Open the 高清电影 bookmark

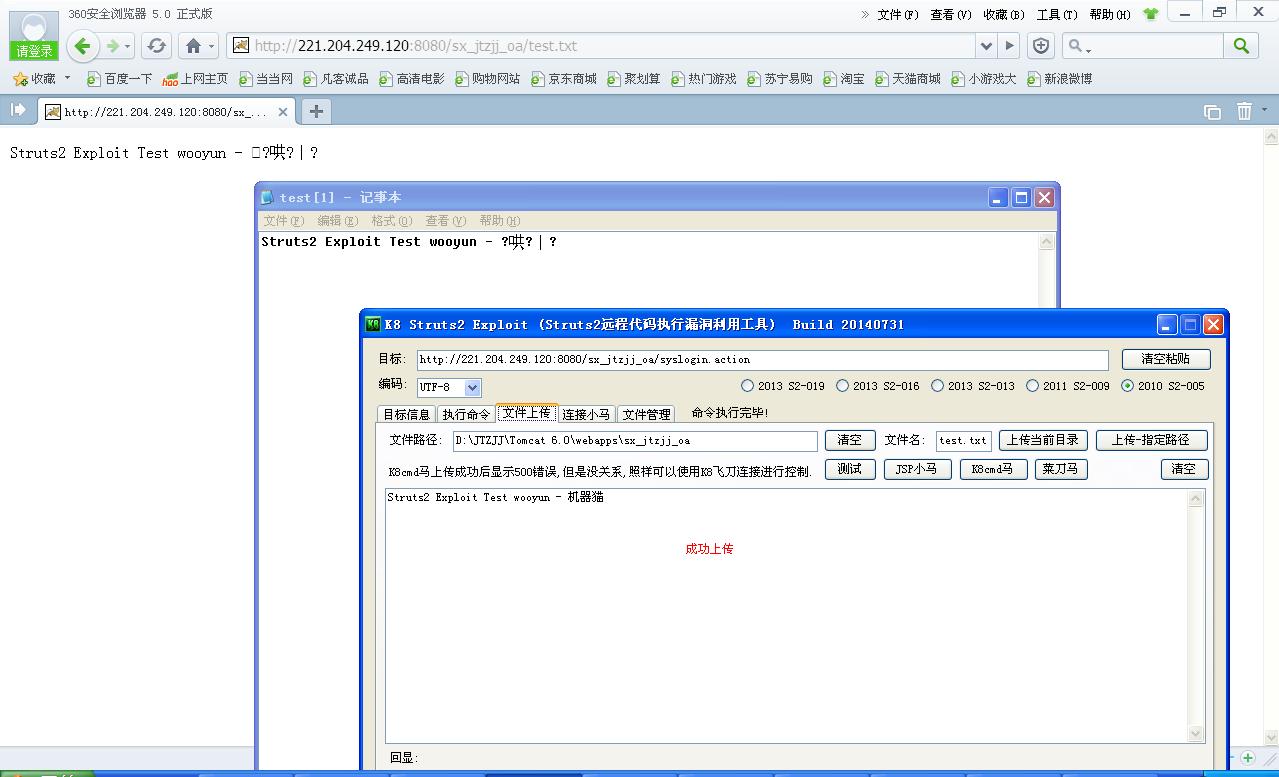[x=412, y=78]
